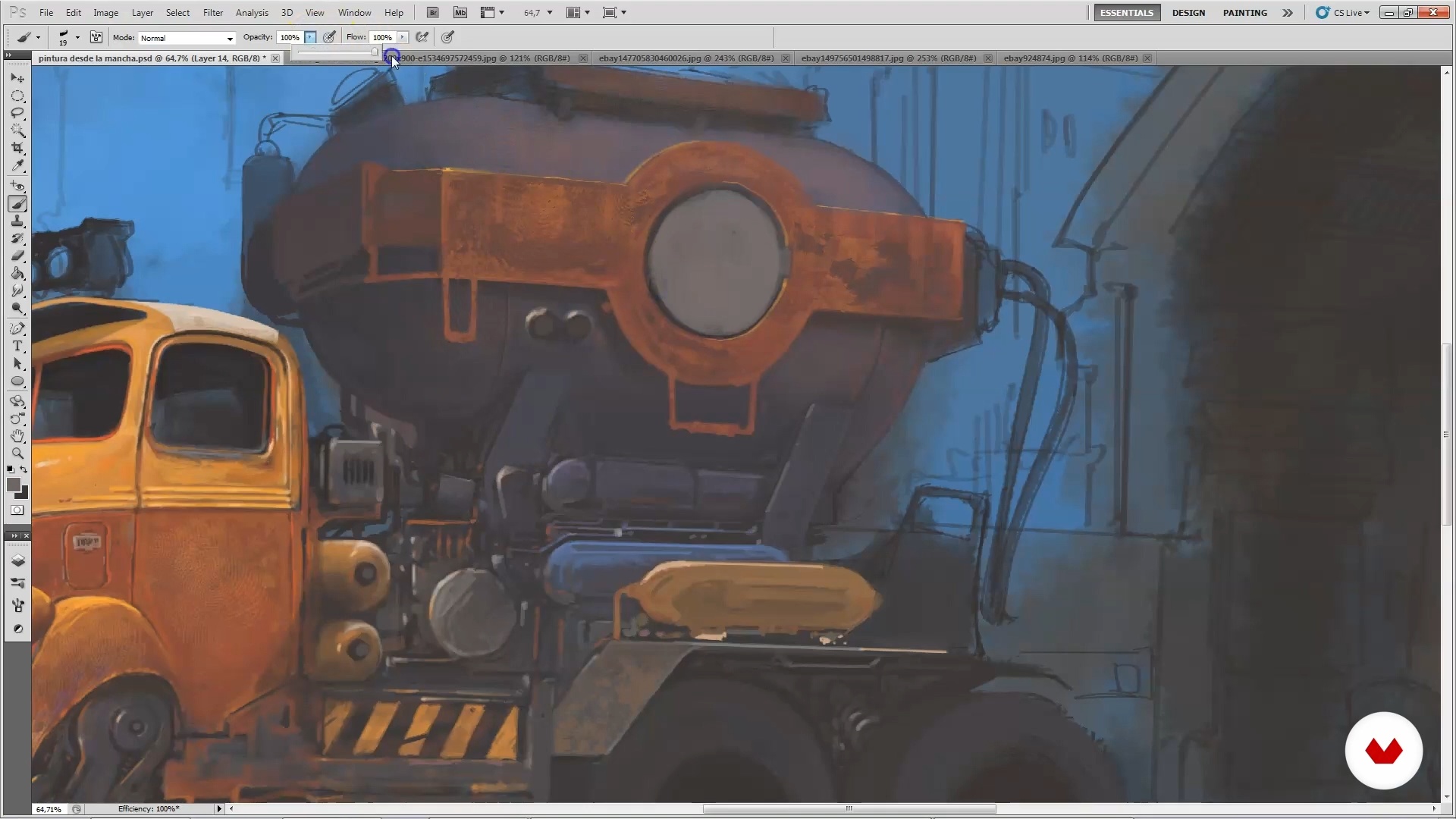This screenshot has height=819, width=1456.
Task: Switch to Design workspace
Action: click(1188, 13)
